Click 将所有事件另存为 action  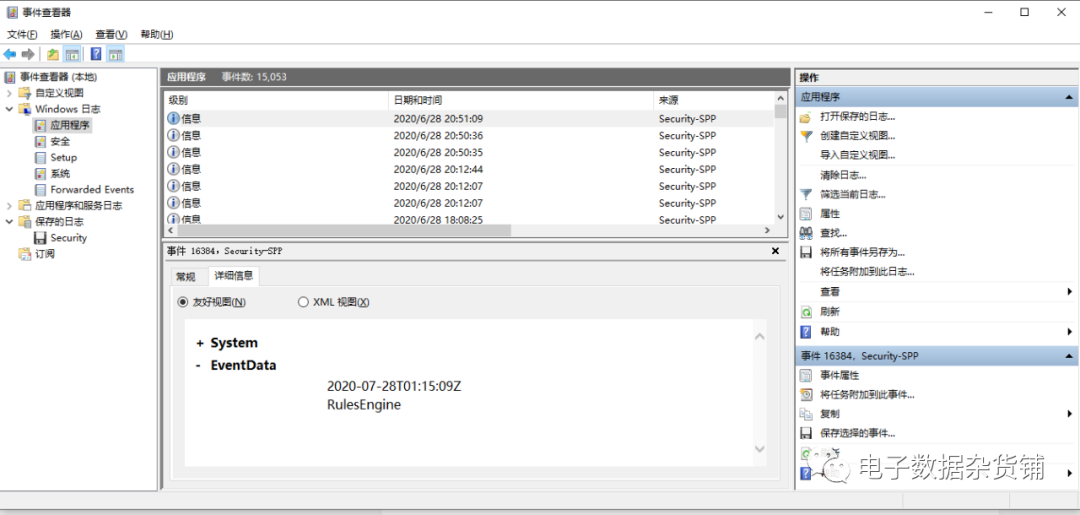pos(862,253)
